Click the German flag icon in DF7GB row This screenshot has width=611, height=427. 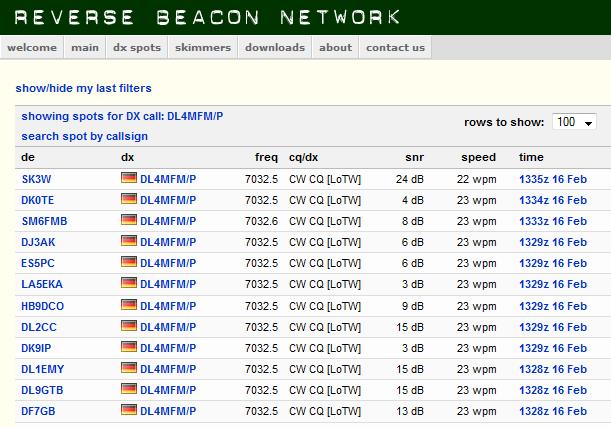tap(128, 410)
